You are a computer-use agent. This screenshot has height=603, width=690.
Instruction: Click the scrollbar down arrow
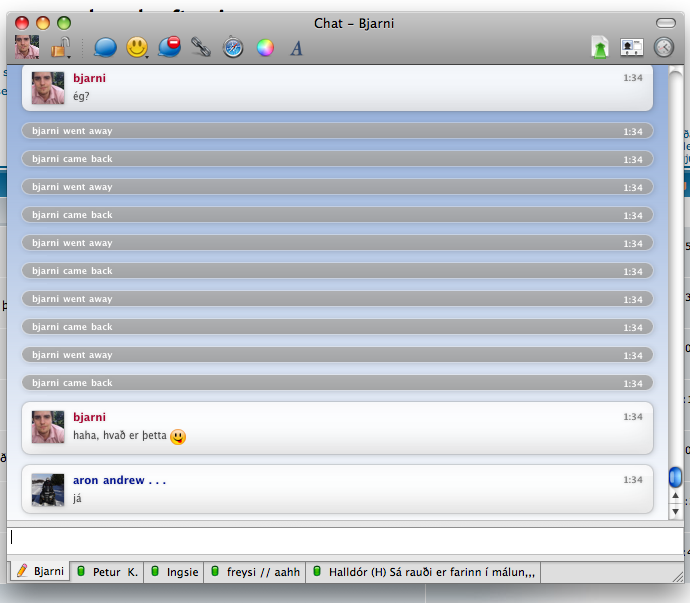(x=675, y=512)
